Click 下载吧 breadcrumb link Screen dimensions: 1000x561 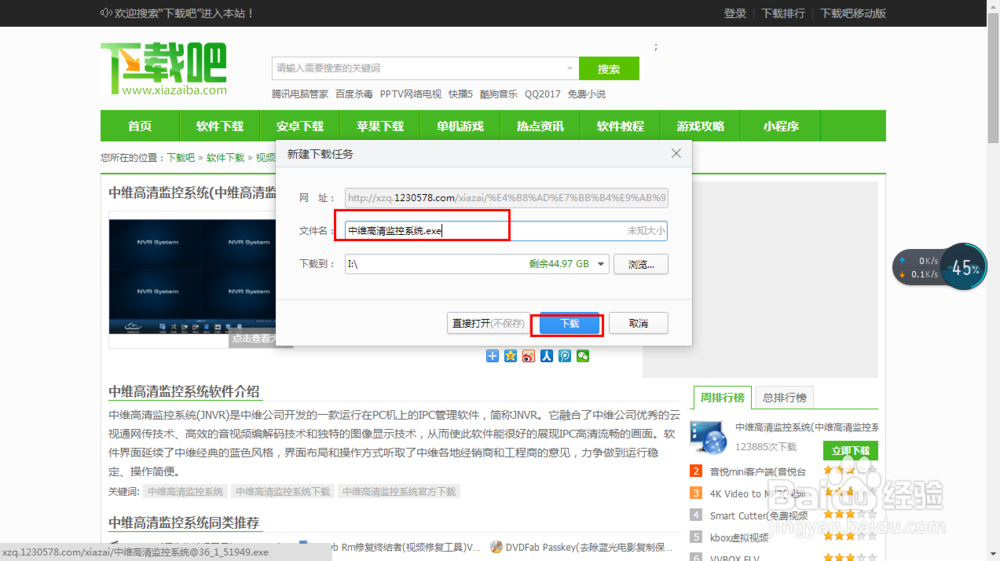(180, 157)
